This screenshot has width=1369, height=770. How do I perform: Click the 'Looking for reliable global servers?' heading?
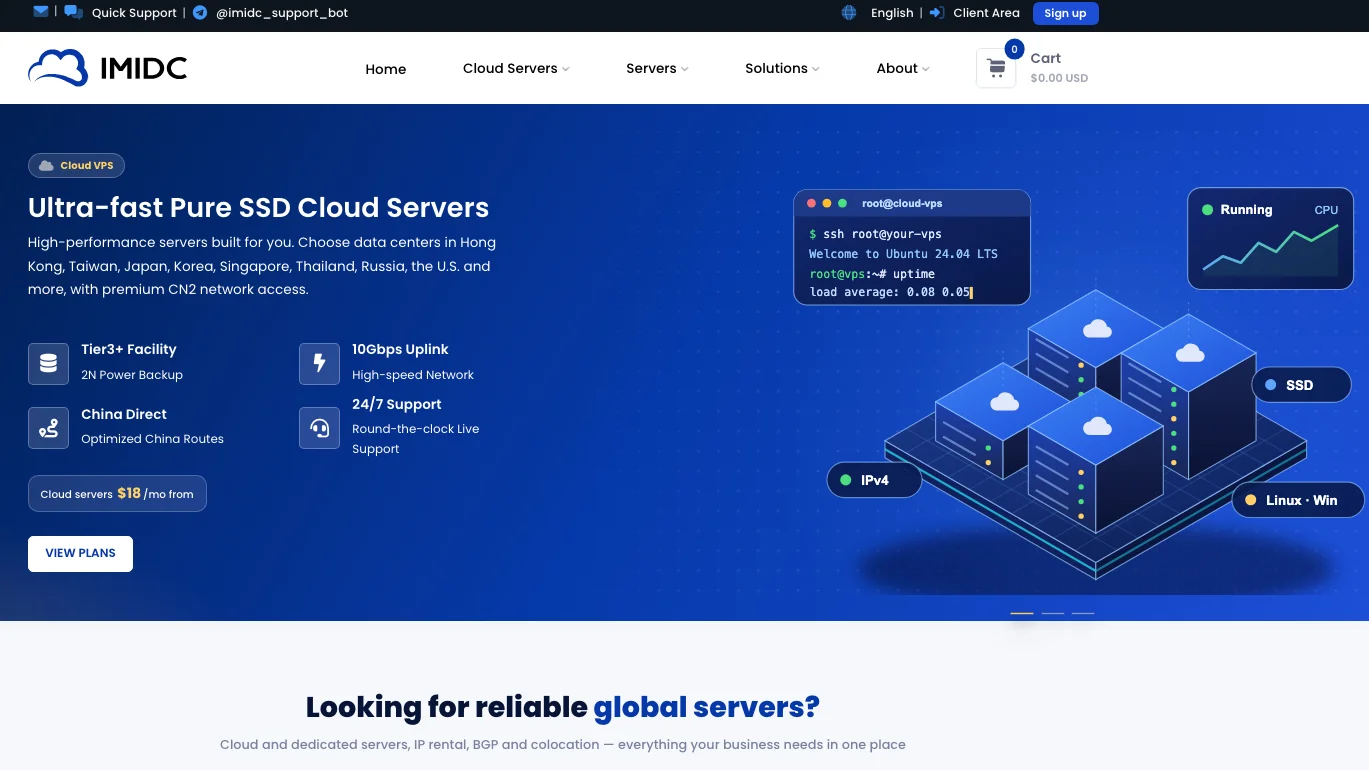point(563,707)
